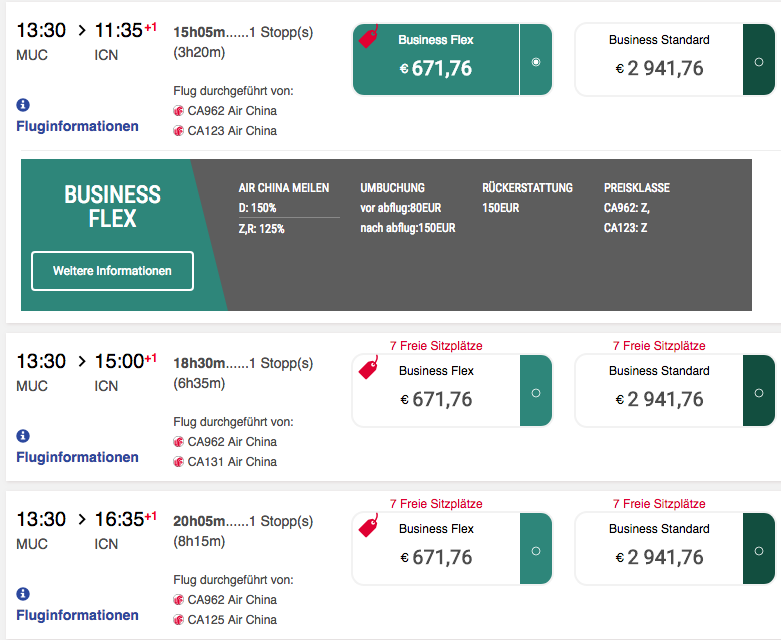Open Fluginformationen for the 16:35 arrival flight
Image resolution: width=781 pixels, height=640 pixels.
click(77, 615)
